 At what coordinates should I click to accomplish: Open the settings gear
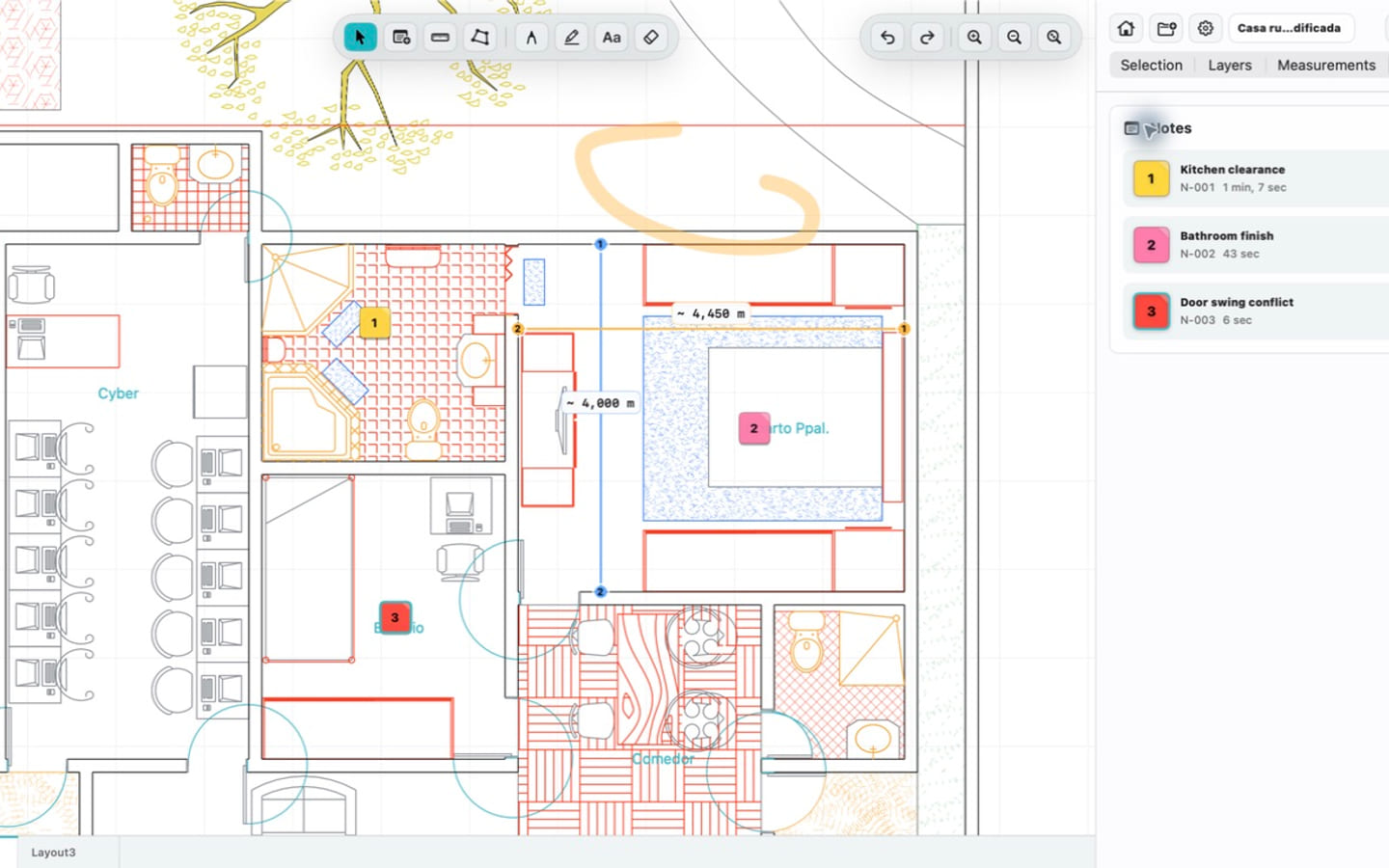1206,28
